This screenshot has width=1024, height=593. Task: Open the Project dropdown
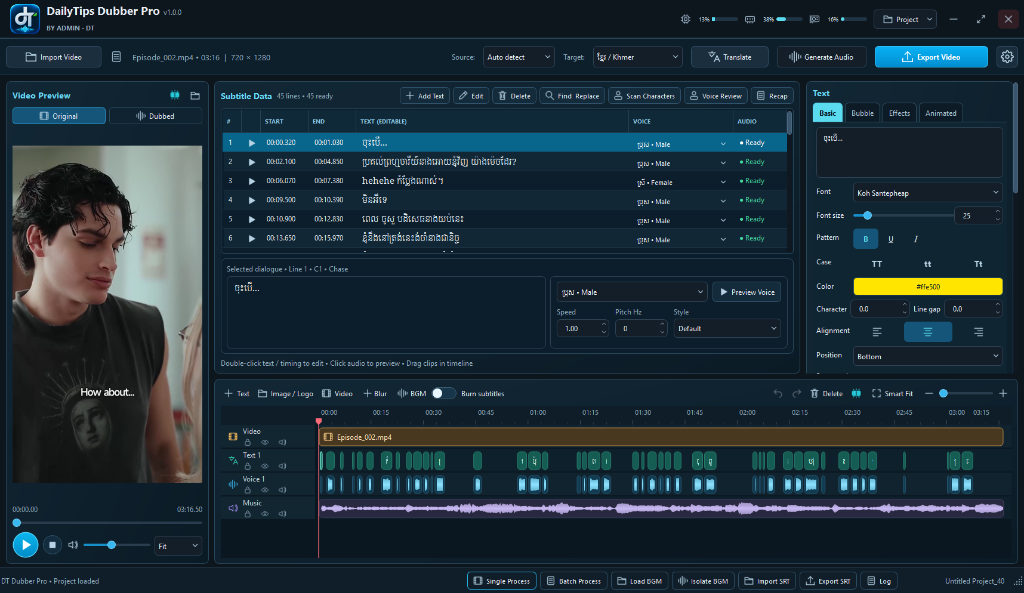click(906, 19)
